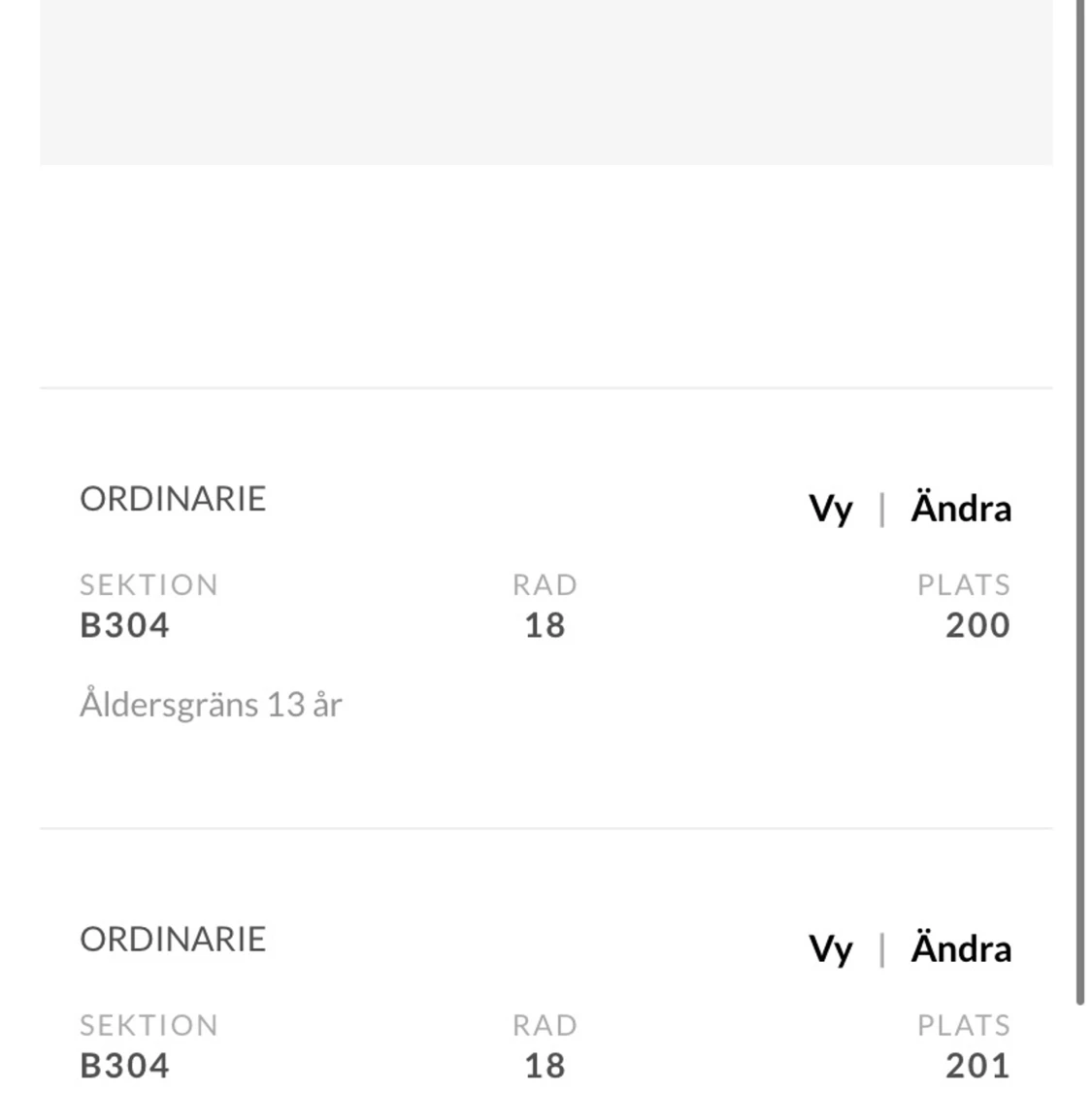Viewport: 1092px width, 1093px height.
Task: Click the RAD label of the first ticket
Action: click(x=545, y=584)
